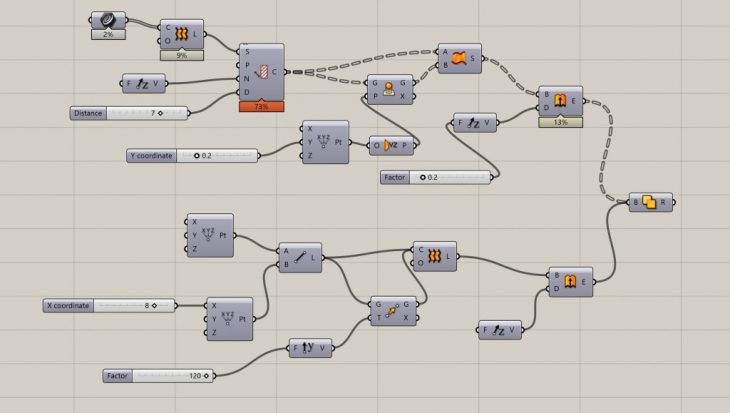The image size is (730, 413).
Task: Click the Y coordinate slider
Action: 192,156
